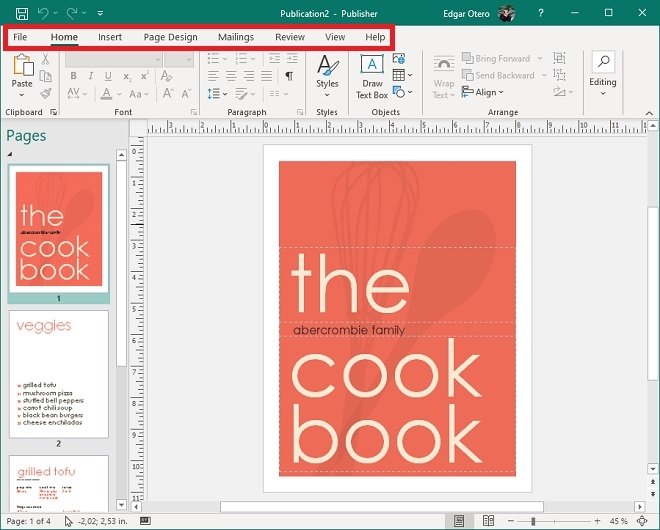Open the line spacing dropdown
The width and height of the screenshot is (660, 530).
(x=217, y=93)
